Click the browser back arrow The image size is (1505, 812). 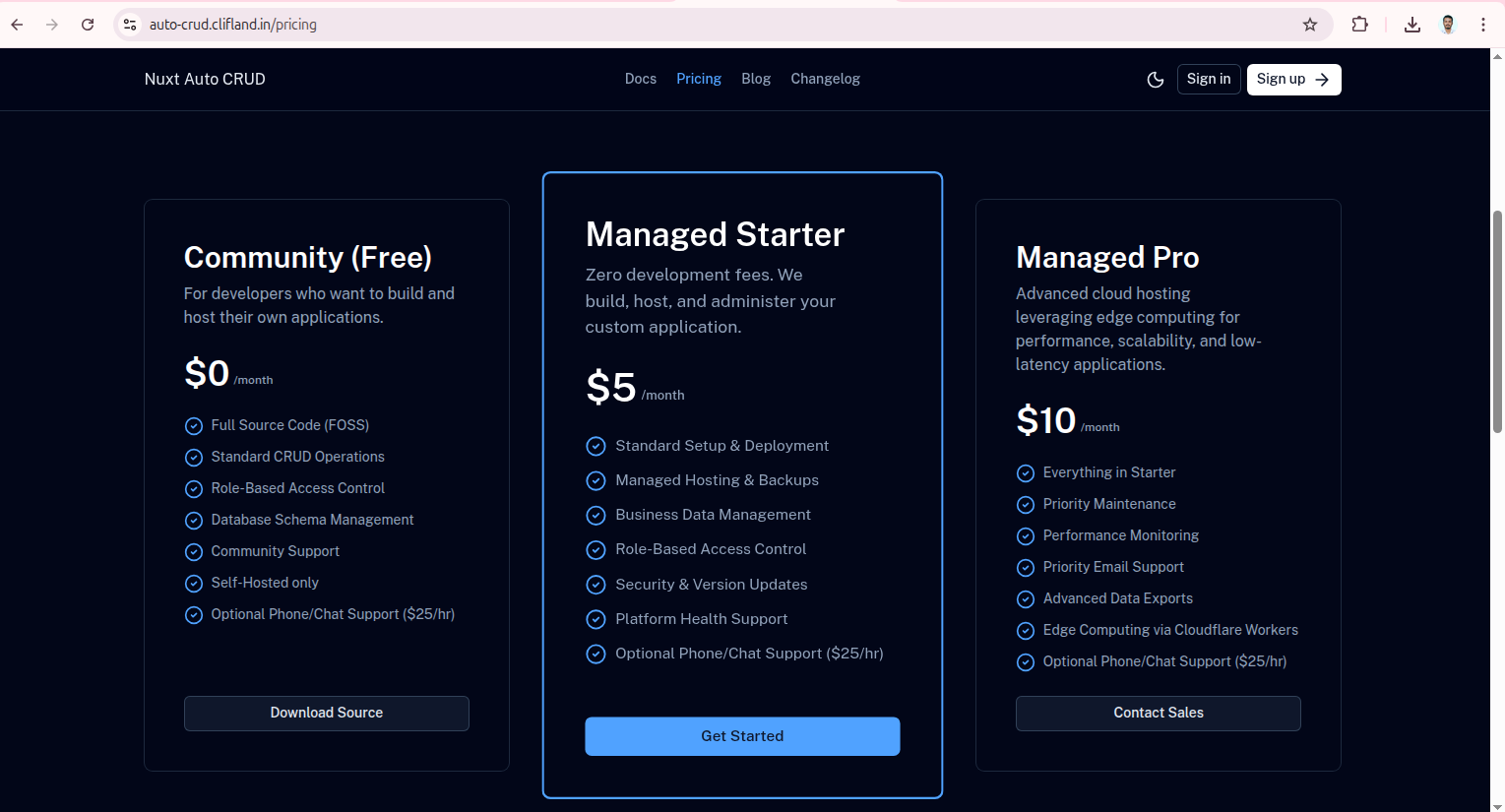[17, 25]
